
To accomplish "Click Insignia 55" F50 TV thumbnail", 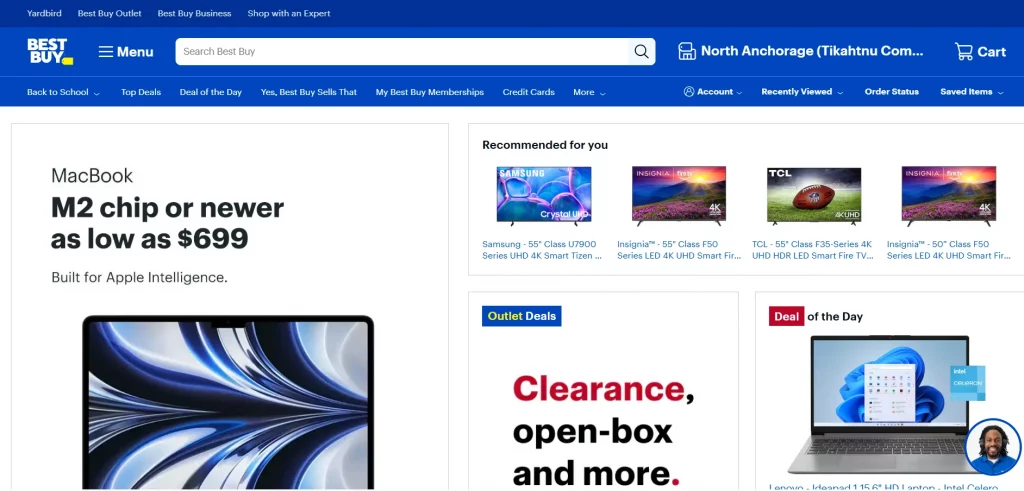I will click(x=679, y=196).
